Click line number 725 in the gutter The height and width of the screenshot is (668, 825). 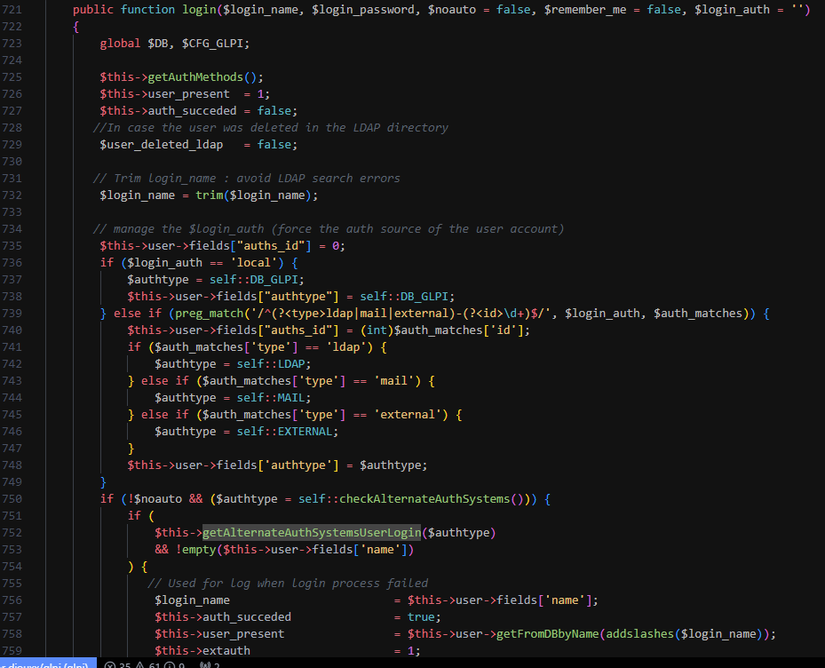(x=12, y=77)
